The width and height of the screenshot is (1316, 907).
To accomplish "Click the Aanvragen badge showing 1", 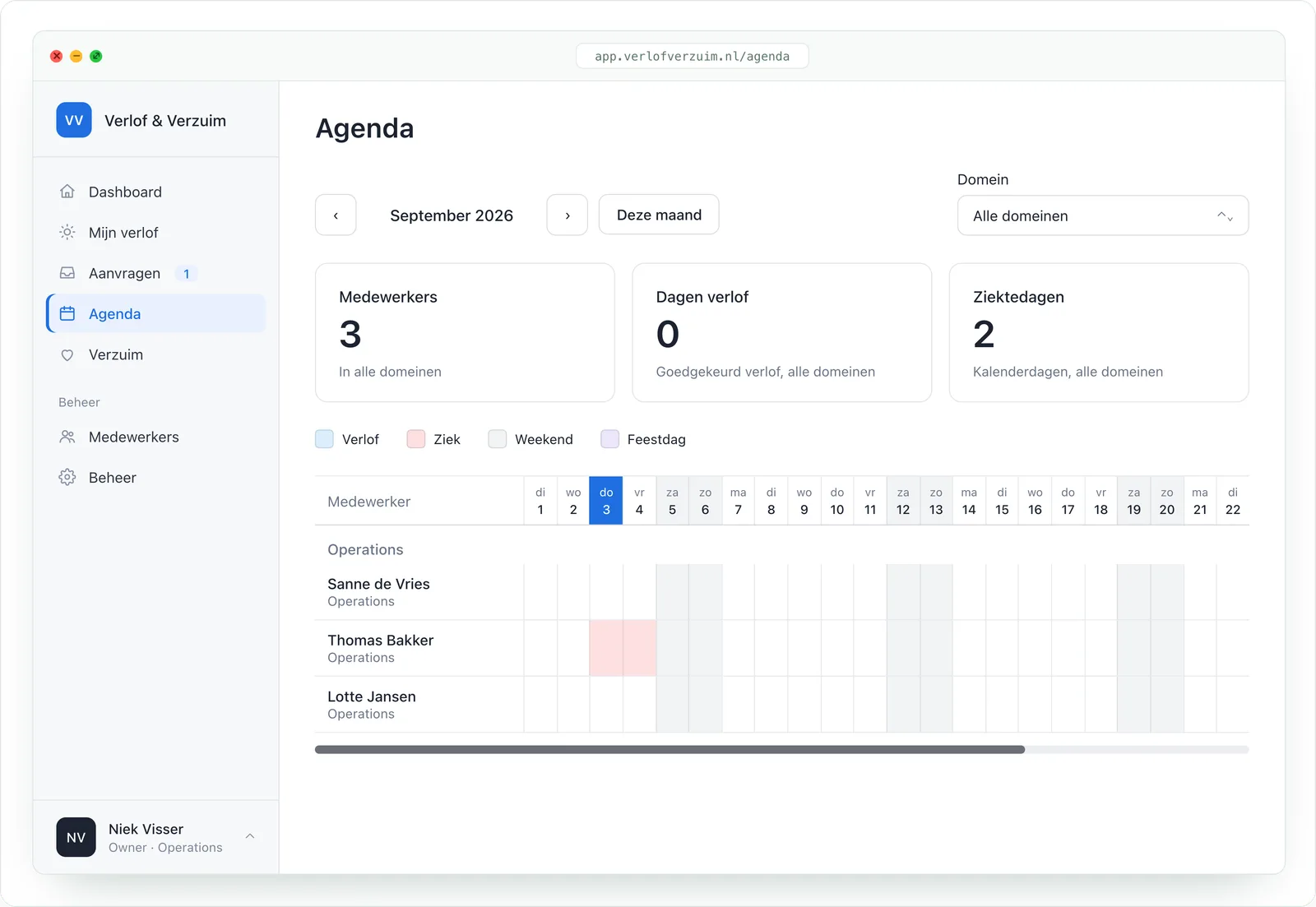I will click(x=187, y=274).
